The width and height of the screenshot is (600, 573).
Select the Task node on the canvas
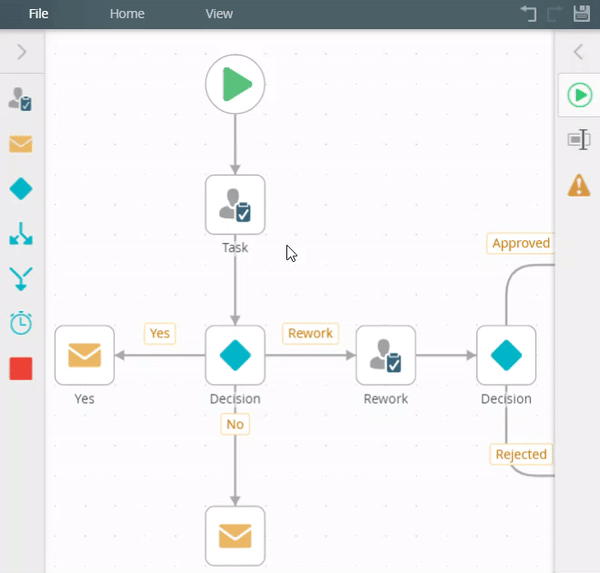pos(235,205)
